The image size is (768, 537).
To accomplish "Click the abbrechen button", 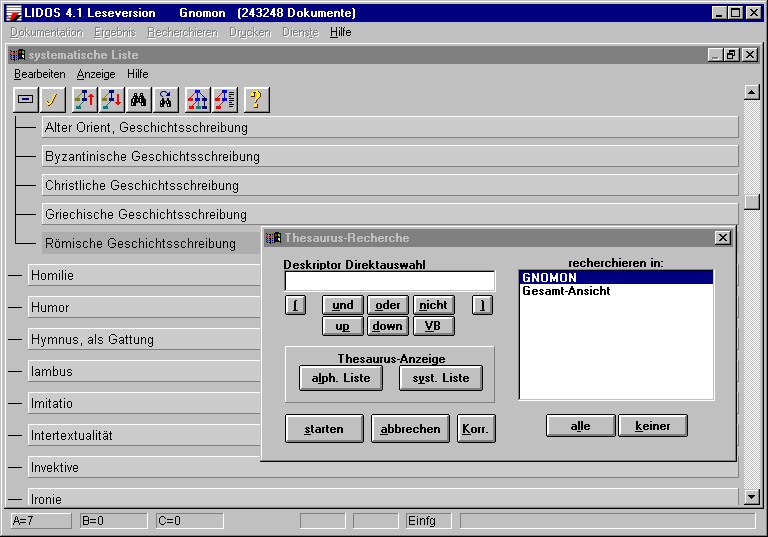I will 410,429.
